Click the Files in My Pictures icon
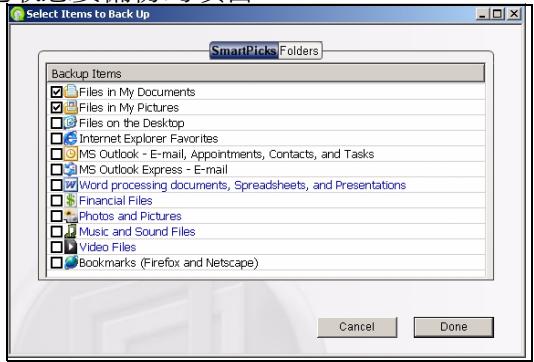Screen dimensions: 534x362 71,107
